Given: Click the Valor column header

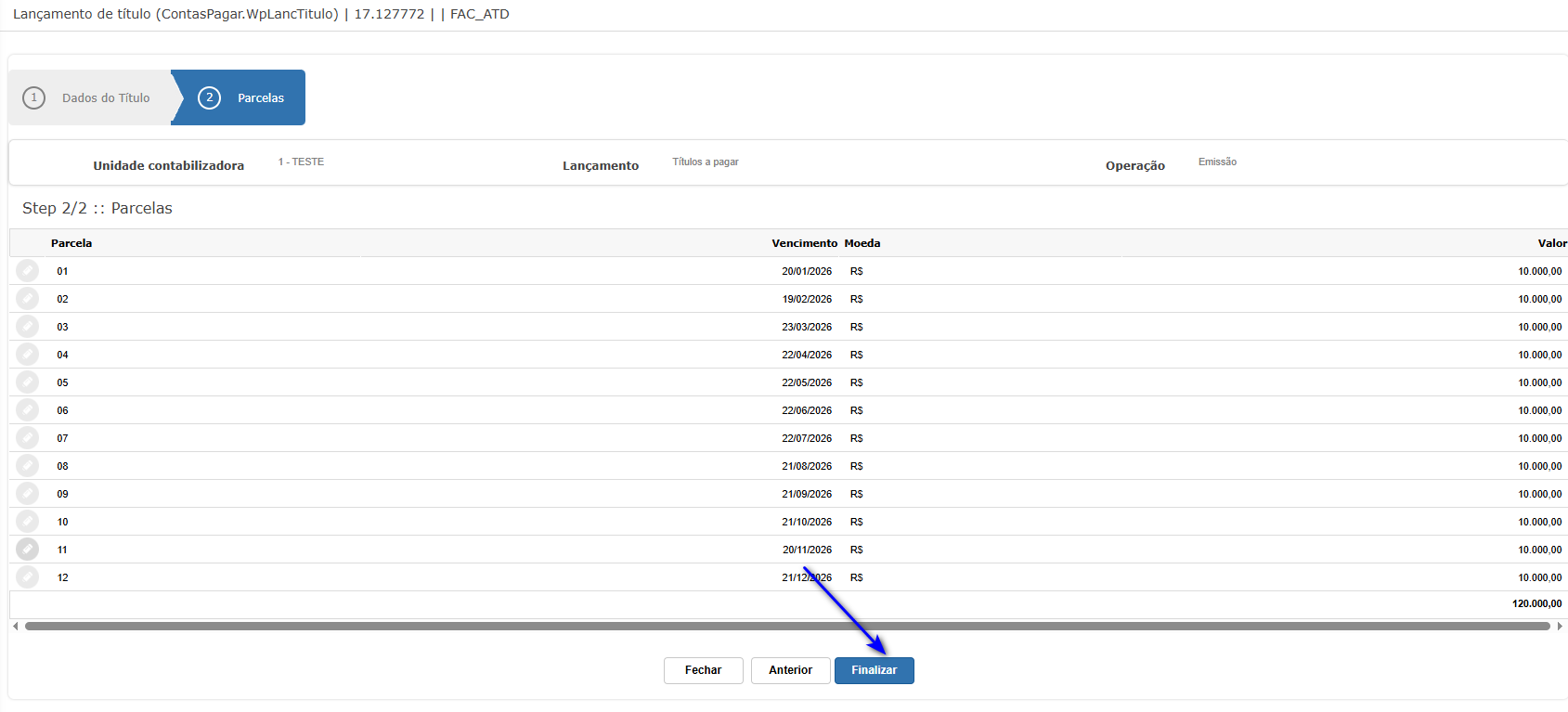Looking at the screenshot, I should coord(1551,243).
